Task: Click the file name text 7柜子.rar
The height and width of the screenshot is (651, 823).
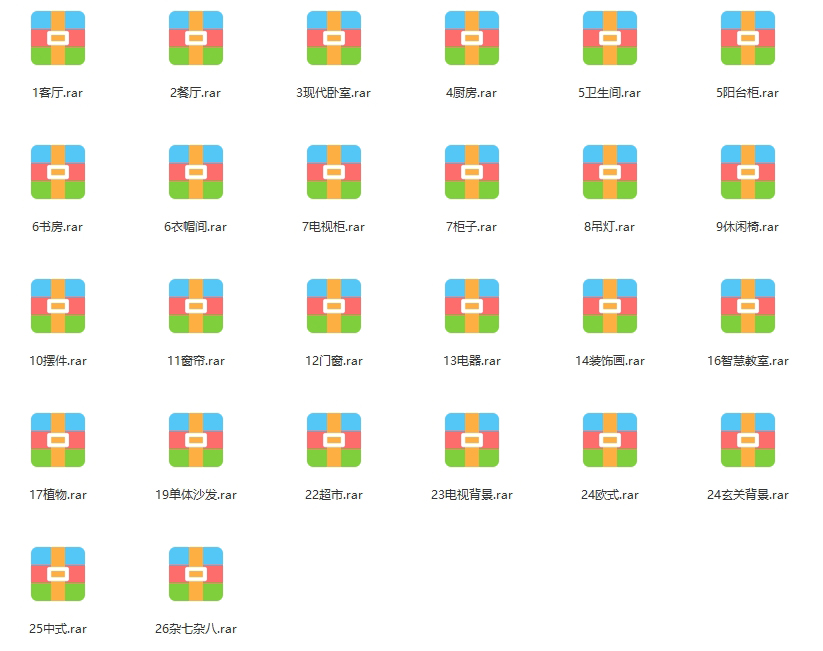Action: [472, 227]
